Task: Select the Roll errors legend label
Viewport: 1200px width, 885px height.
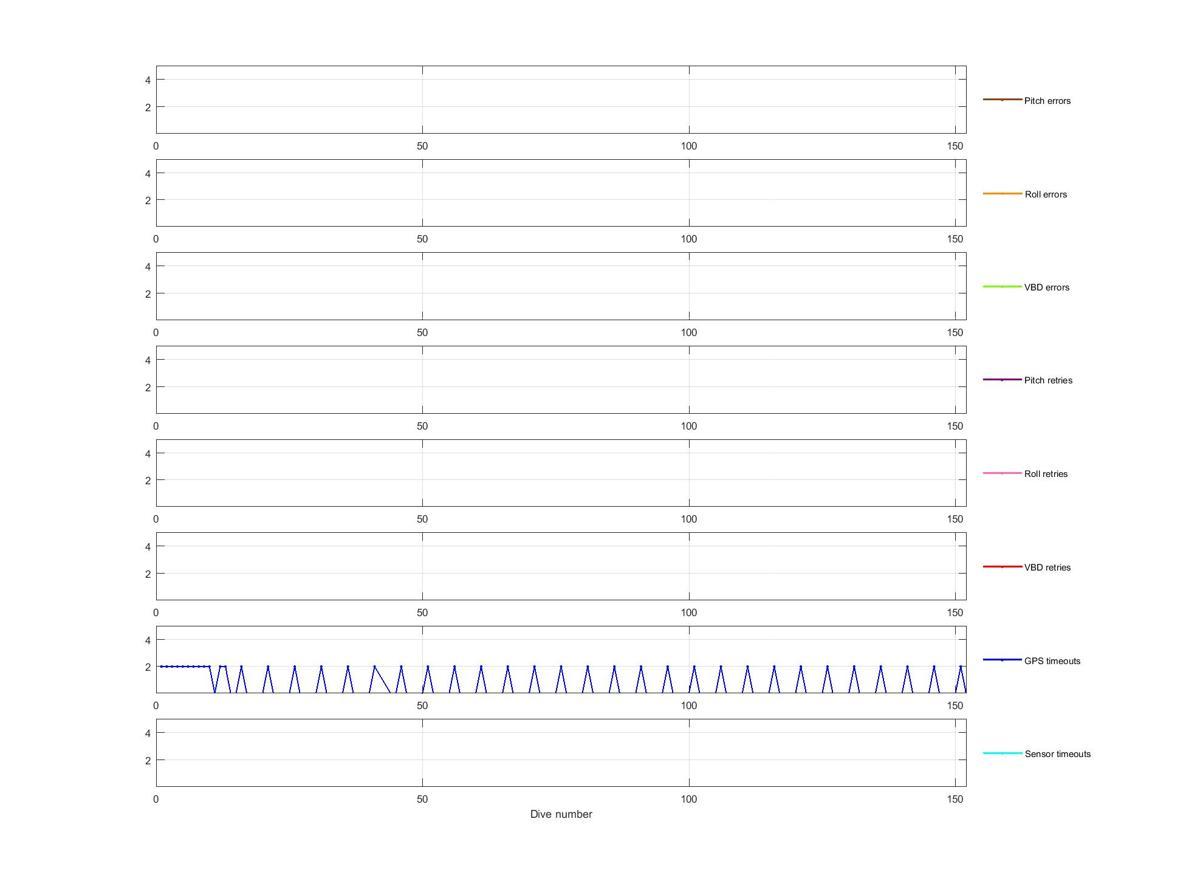Action: [1045, 194]
